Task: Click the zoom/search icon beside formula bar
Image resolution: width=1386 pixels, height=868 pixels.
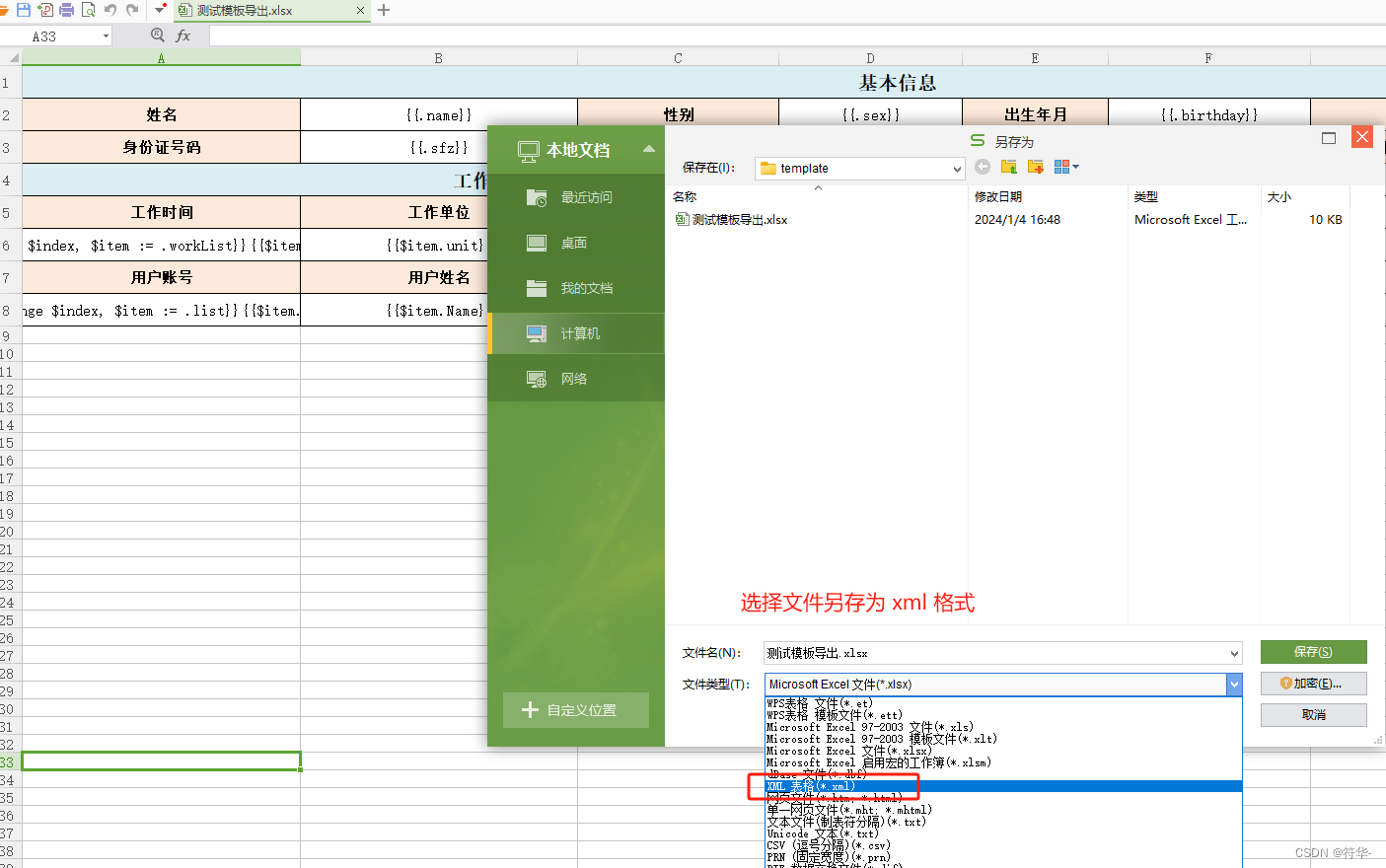Action: pos(158,36)
